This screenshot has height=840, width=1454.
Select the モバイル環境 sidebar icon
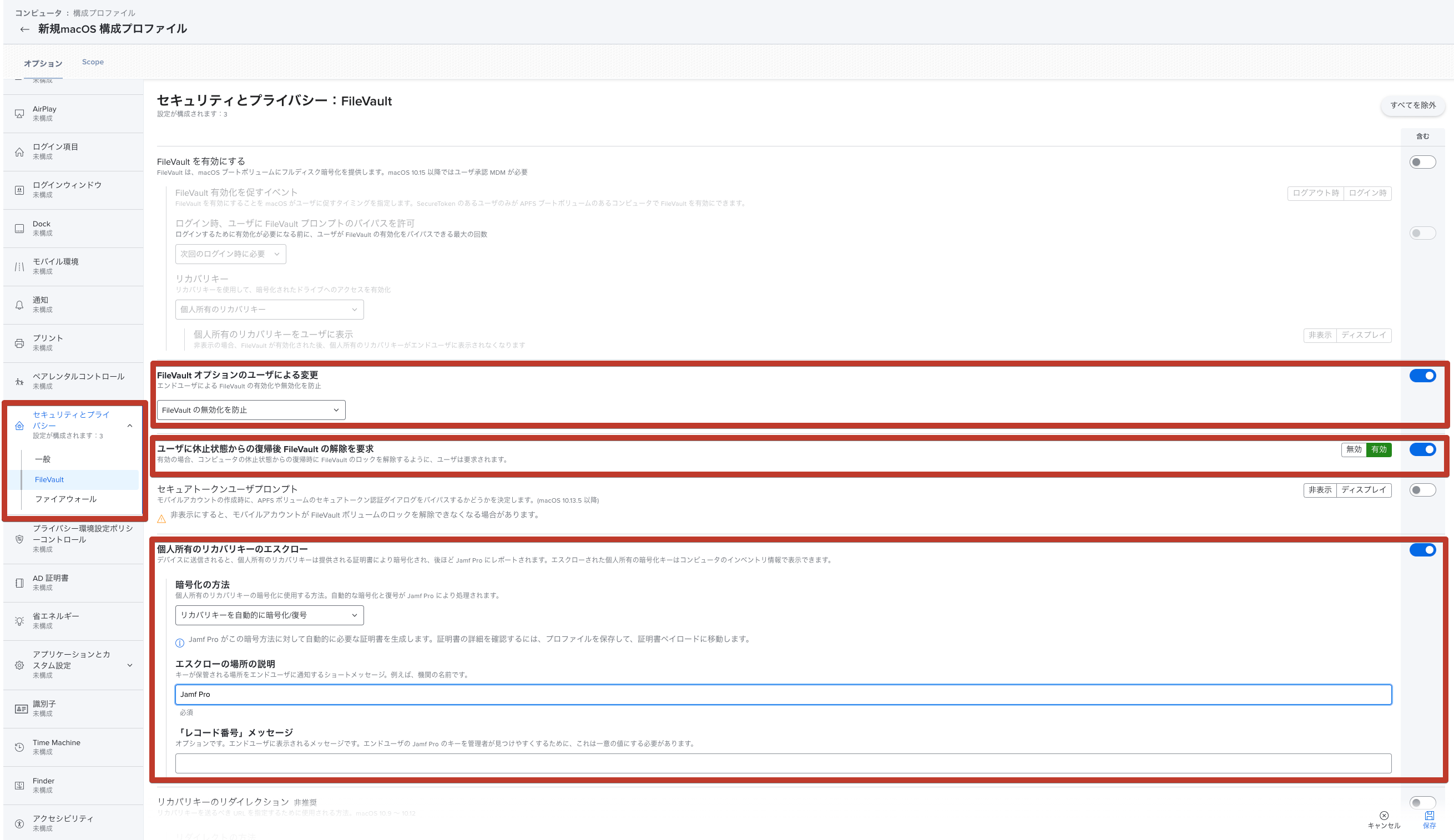19,266
